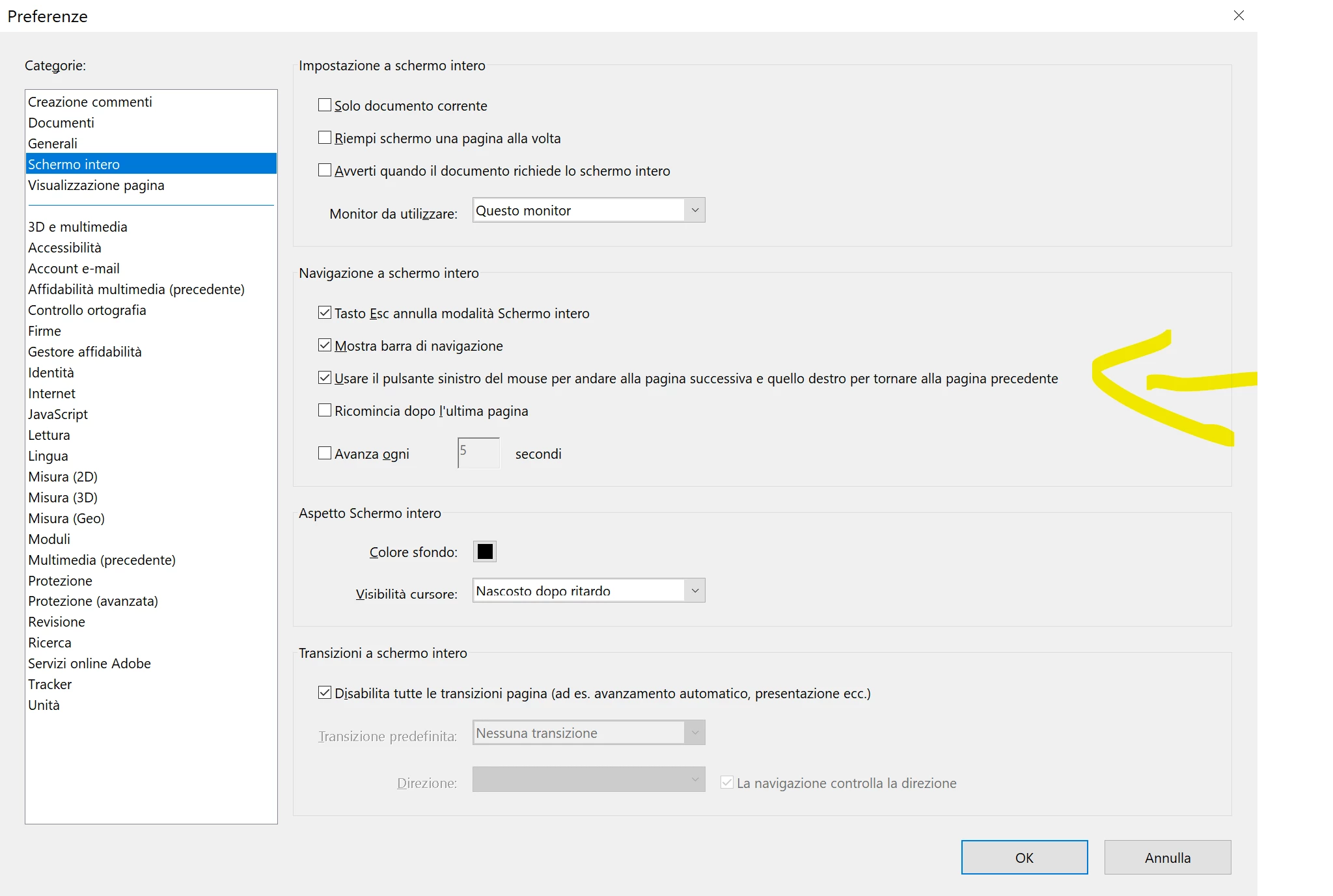Select Protezione (avanzata) category
This screenshot has height=896, width=1333.
point(93,601)
